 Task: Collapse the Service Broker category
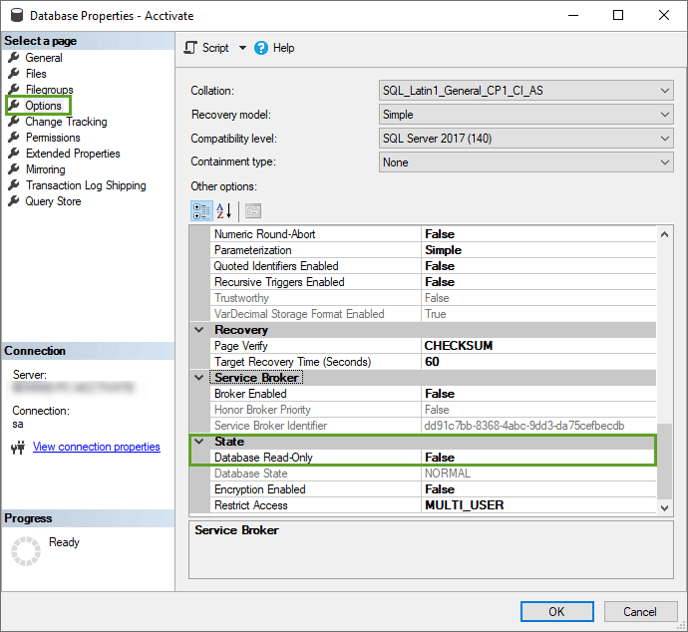click(199, 377)
